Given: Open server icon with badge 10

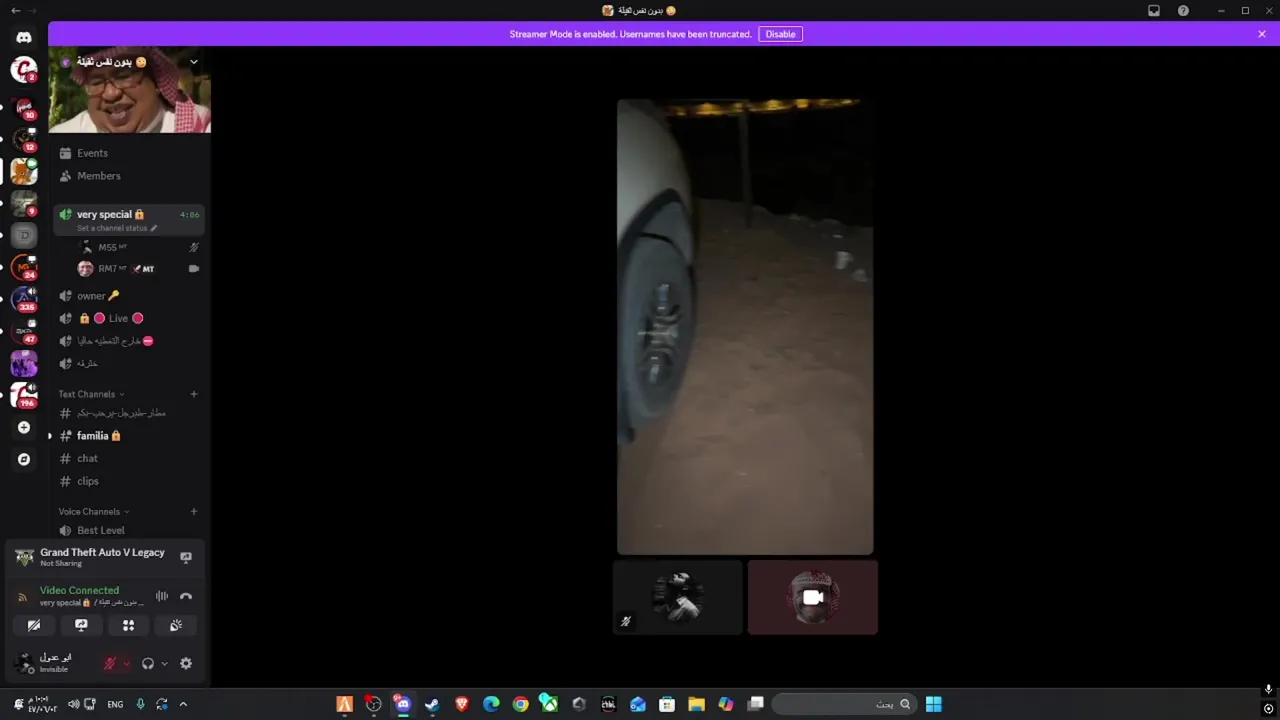Looking at the screenshot, I should (x=24, y=107).
